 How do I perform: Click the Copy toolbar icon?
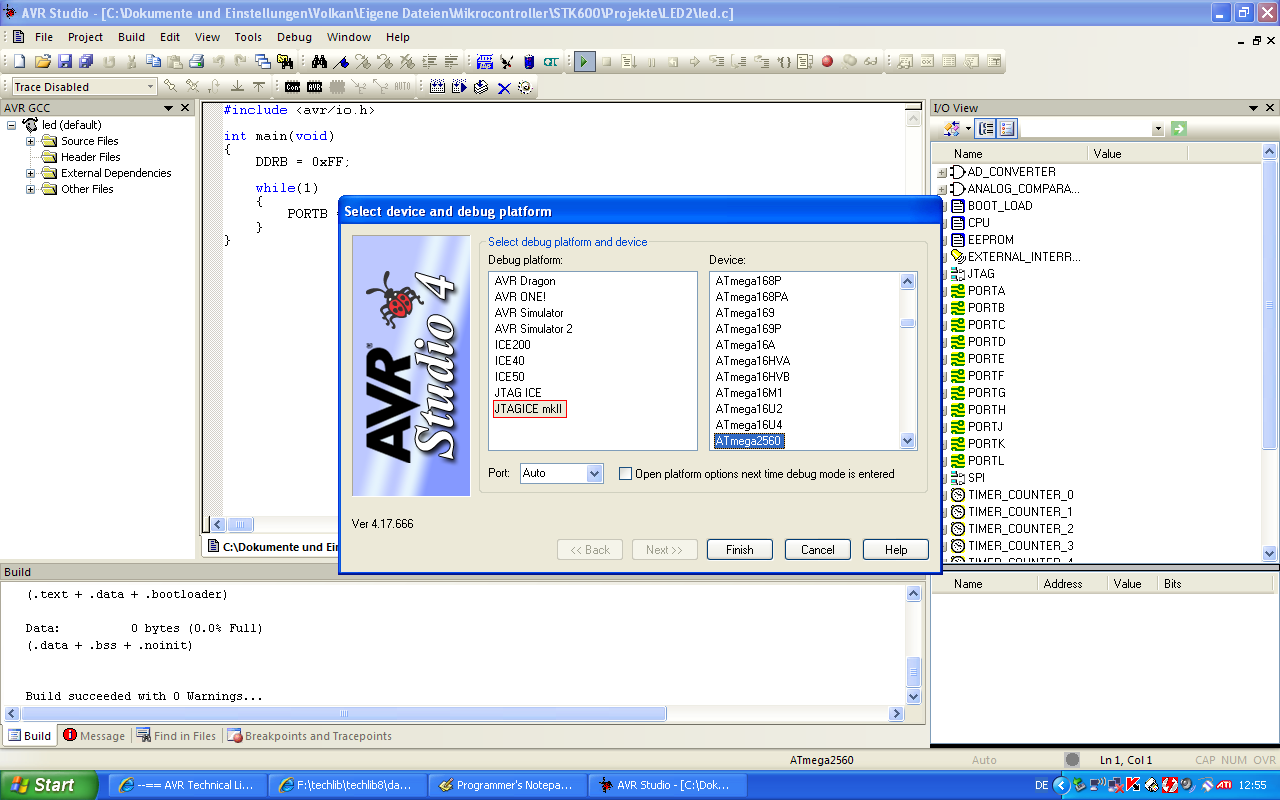point(153,61)
